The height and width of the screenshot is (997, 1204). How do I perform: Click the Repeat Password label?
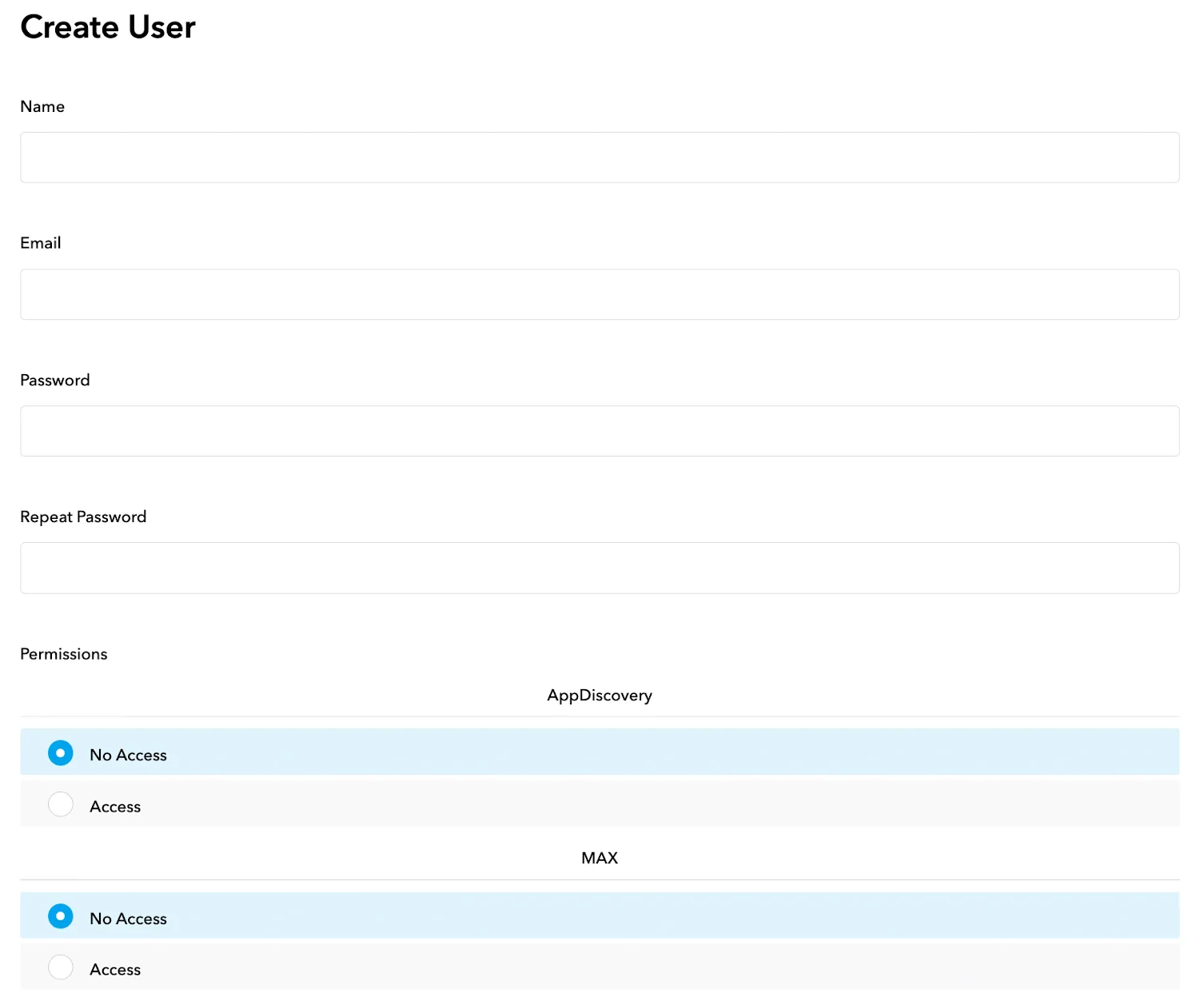coord(83,517)
